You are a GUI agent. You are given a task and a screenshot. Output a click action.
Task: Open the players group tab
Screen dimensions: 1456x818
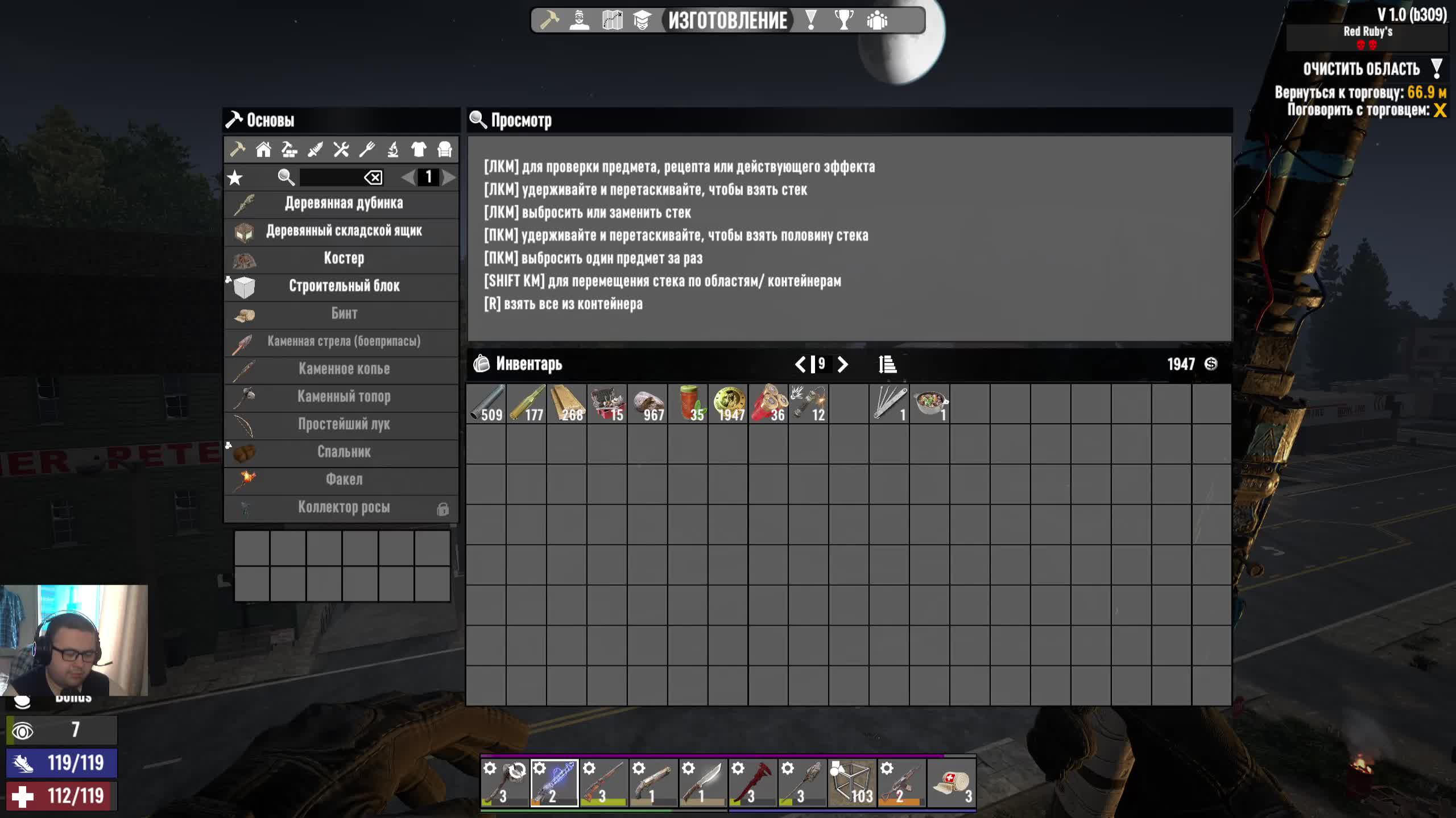pyautogui.click(x=877, y=20)
